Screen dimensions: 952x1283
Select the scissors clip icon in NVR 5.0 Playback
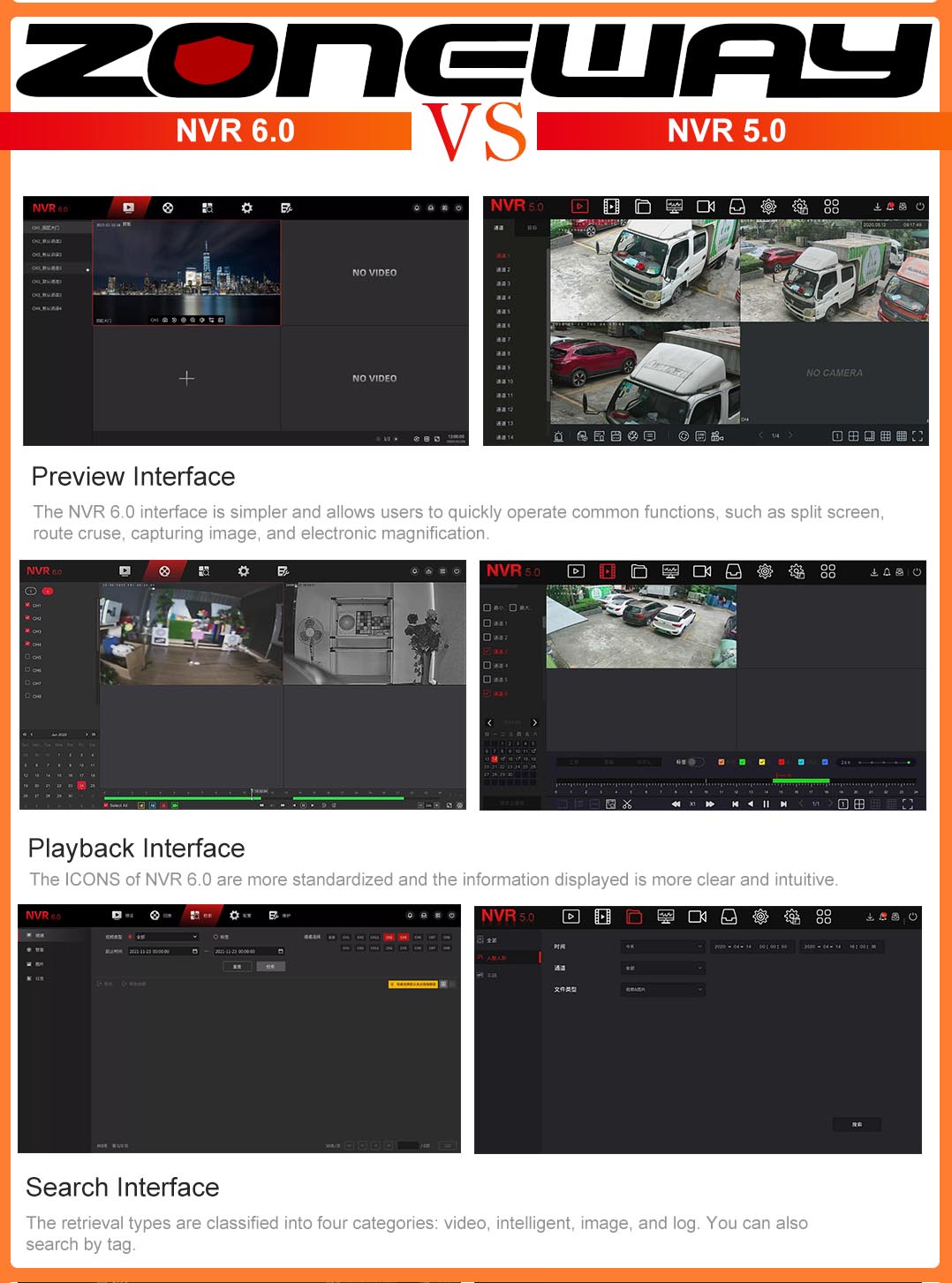point(627,804)
